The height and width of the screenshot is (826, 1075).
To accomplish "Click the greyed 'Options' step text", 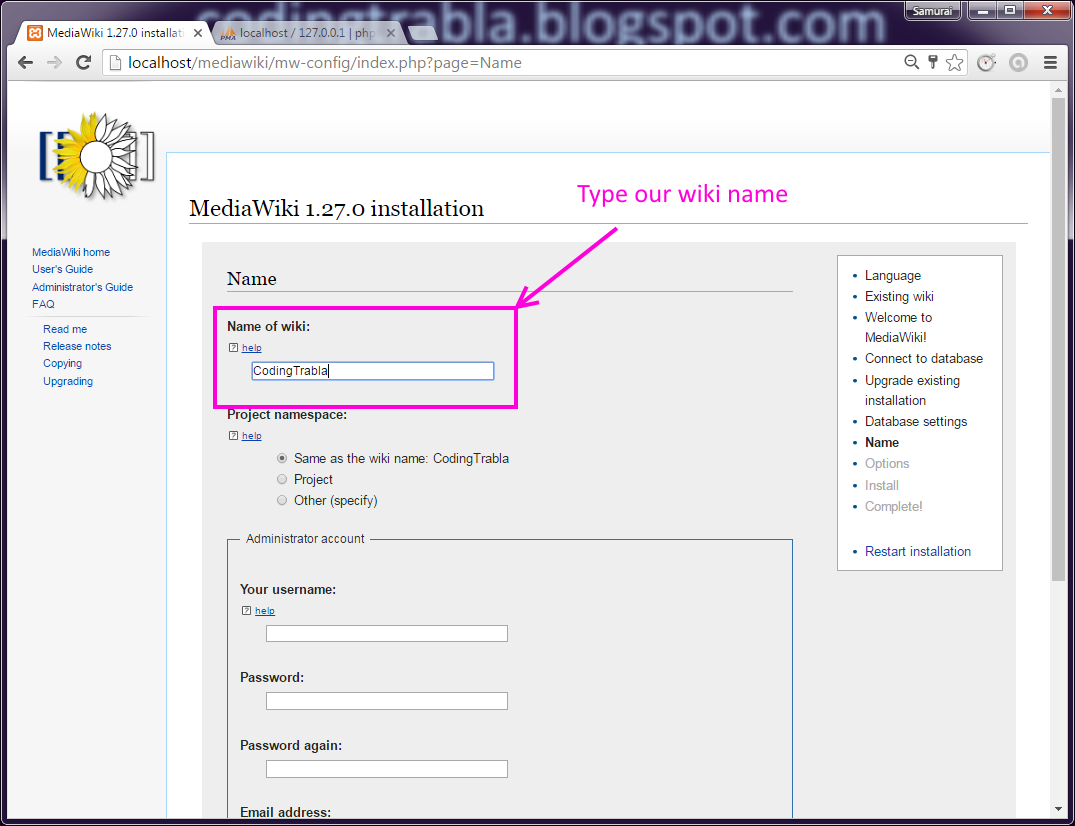I will point(886,463).
